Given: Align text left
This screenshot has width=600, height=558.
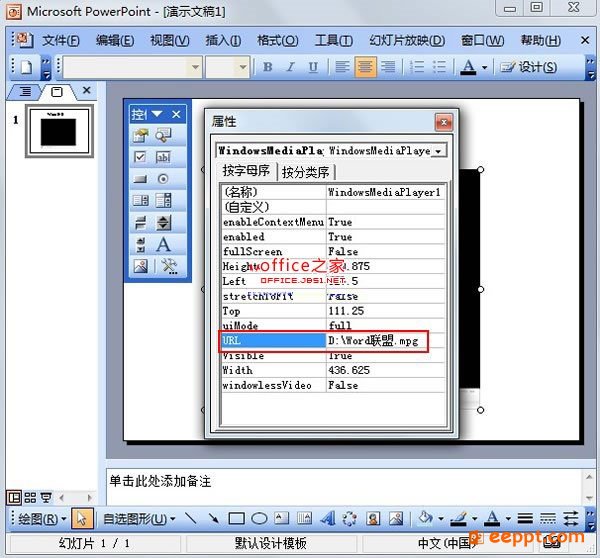Looking at the screenshot, I should (342, 67).
